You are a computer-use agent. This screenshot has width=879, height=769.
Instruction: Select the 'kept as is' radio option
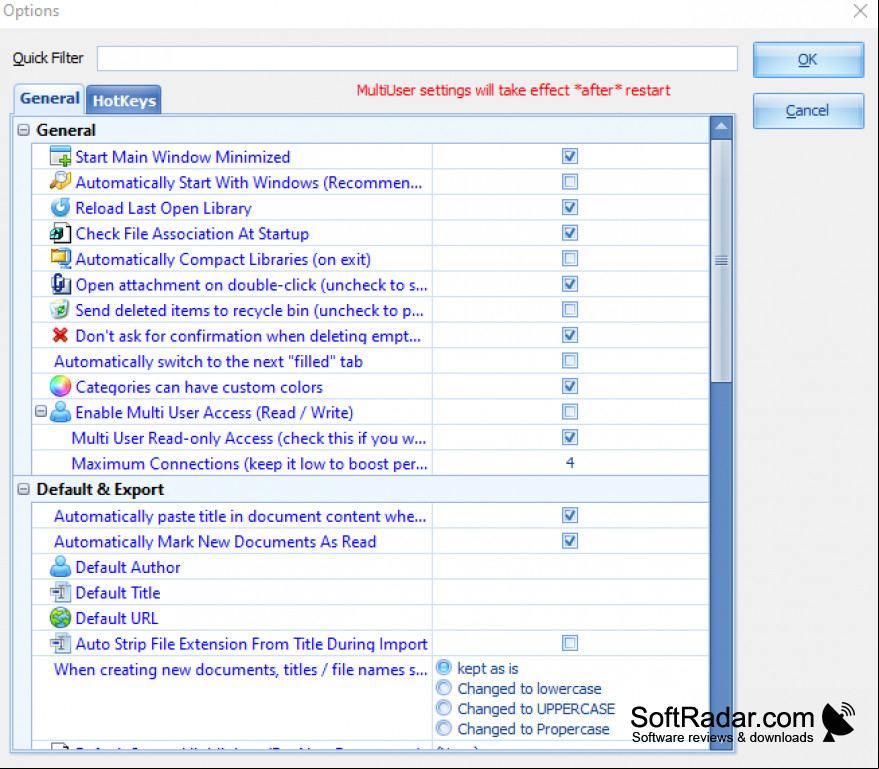tap(443, 668)
